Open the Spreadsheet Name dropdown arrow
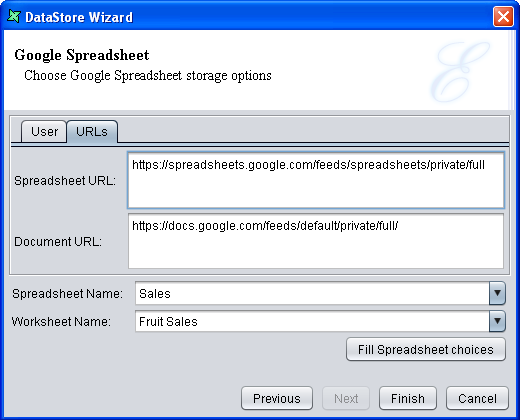The height and width of the screenshot is (420, 521). [x=497, y=293]
